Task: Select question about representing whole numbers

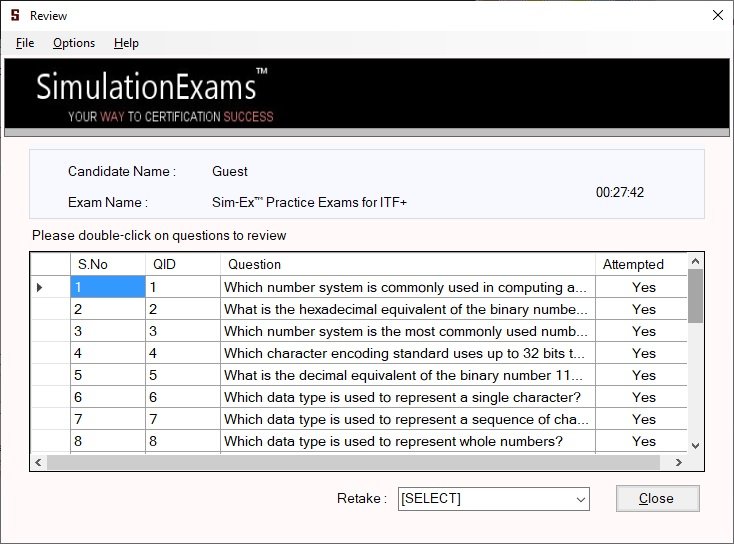Action: [x=408, y=441]
